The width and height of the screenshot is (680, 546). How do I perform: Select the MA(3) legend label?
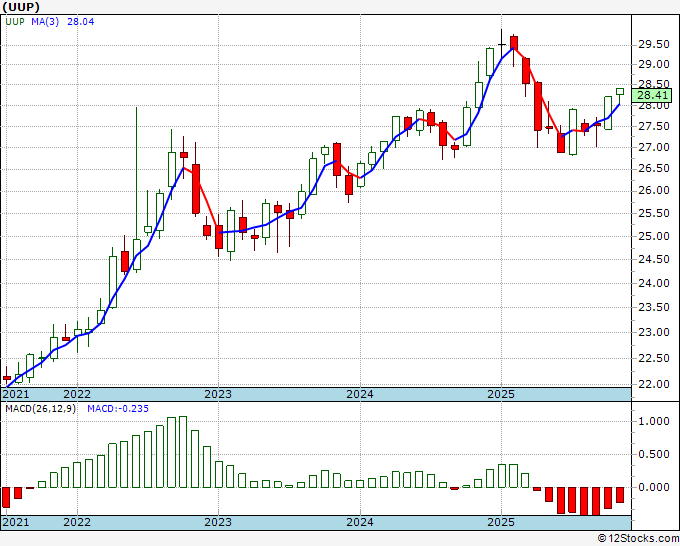coord(45,22)
